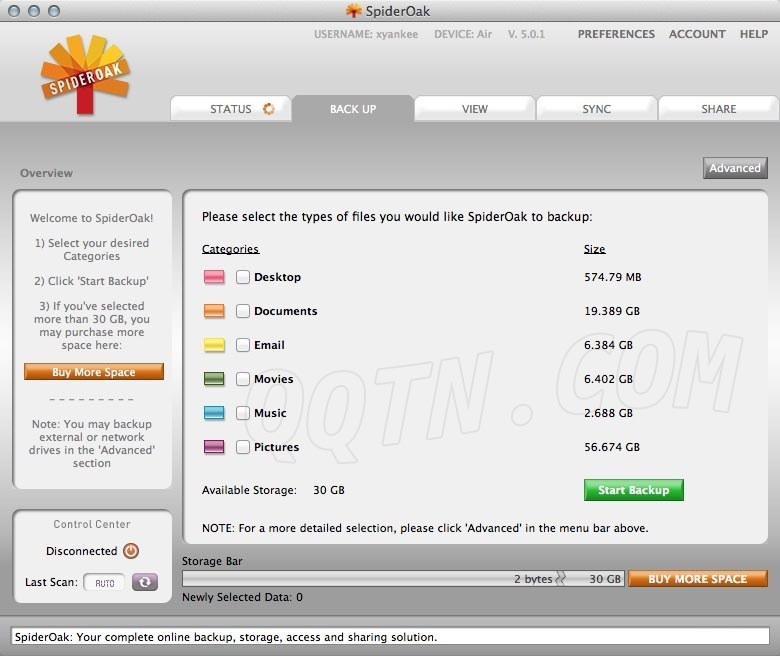Tick the Pictures checkbox
Viewport: 780px width, 656px height.
tap(243, 447)
